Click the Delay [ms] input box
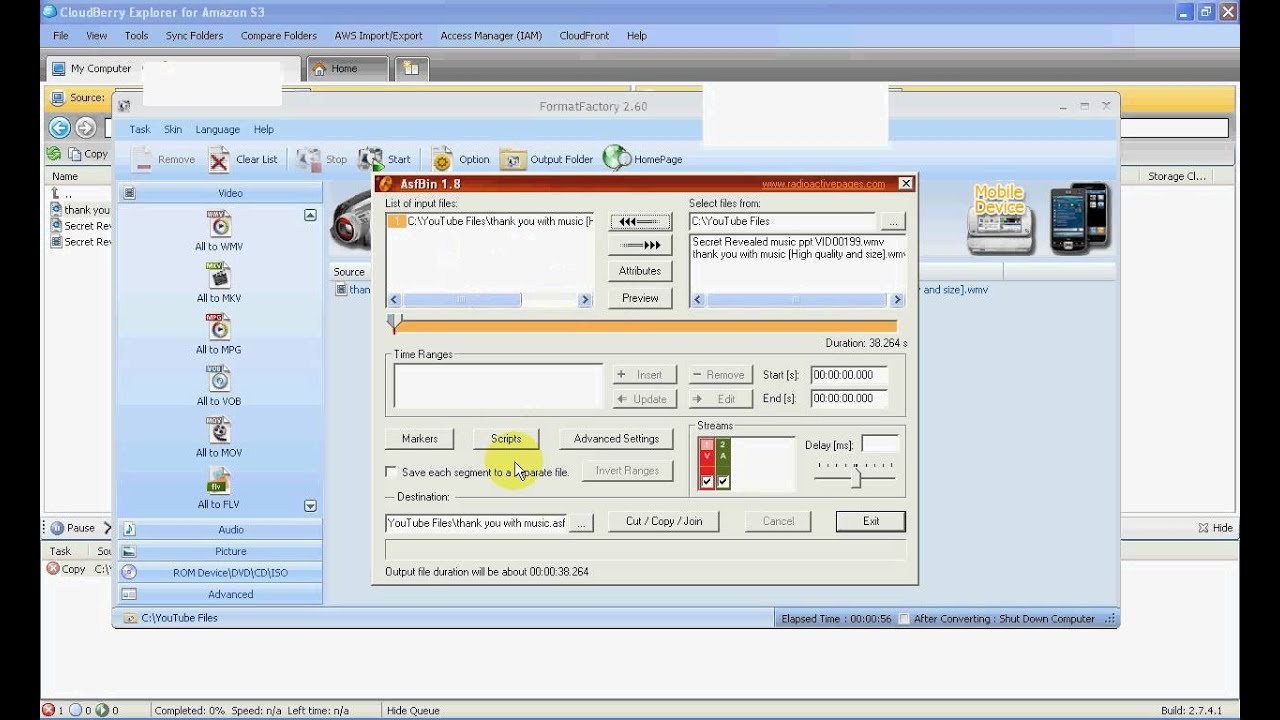Screen dimensions: 1280x720 (880, 444)
